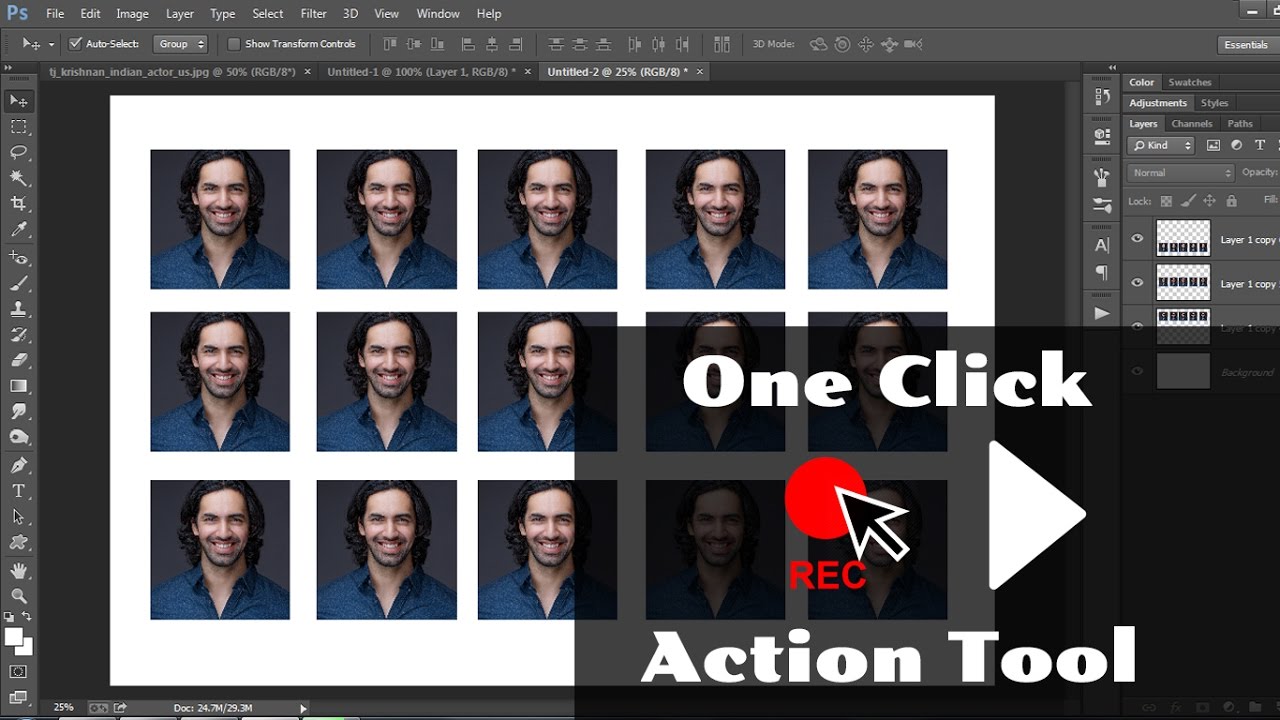Toggle lock image pixels brush icon
This screenshot has height=720, width=1280.
1187,201
